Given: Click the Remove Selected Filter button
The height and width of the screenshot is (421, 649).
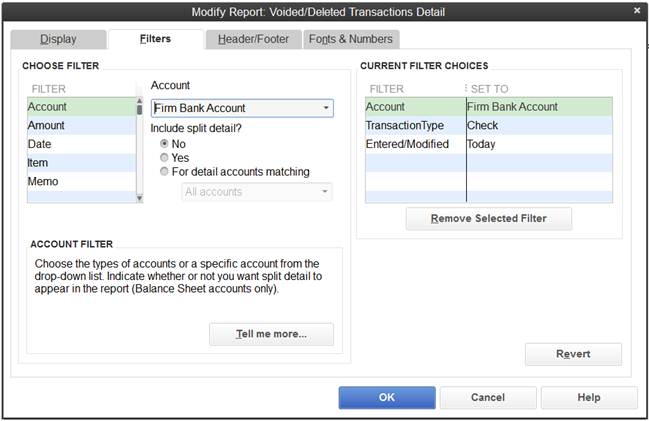Looking at the screenshot, I should coord(489,219).
